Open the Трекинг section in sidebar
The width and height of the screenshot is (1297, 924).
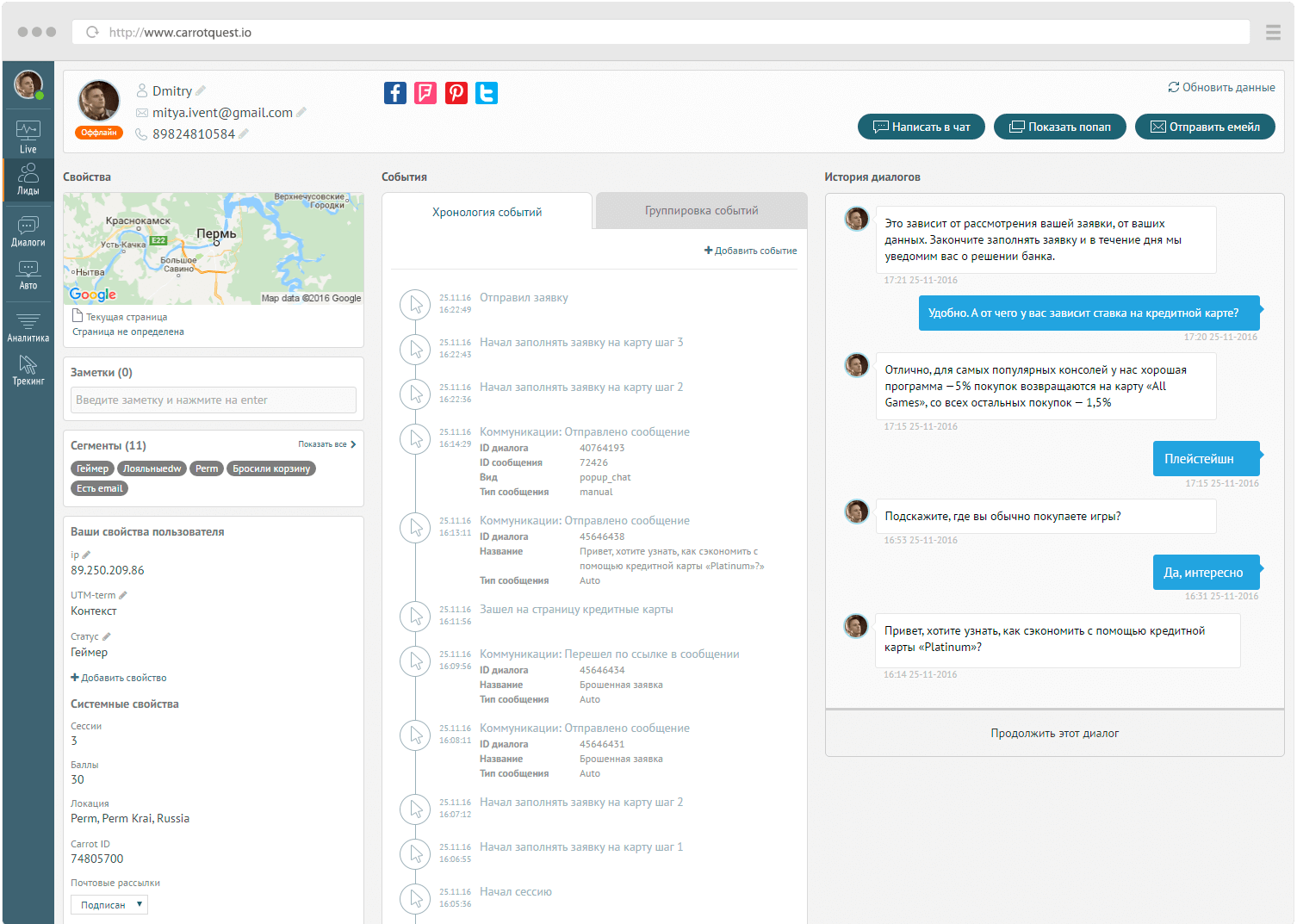[x=28, y=370]
